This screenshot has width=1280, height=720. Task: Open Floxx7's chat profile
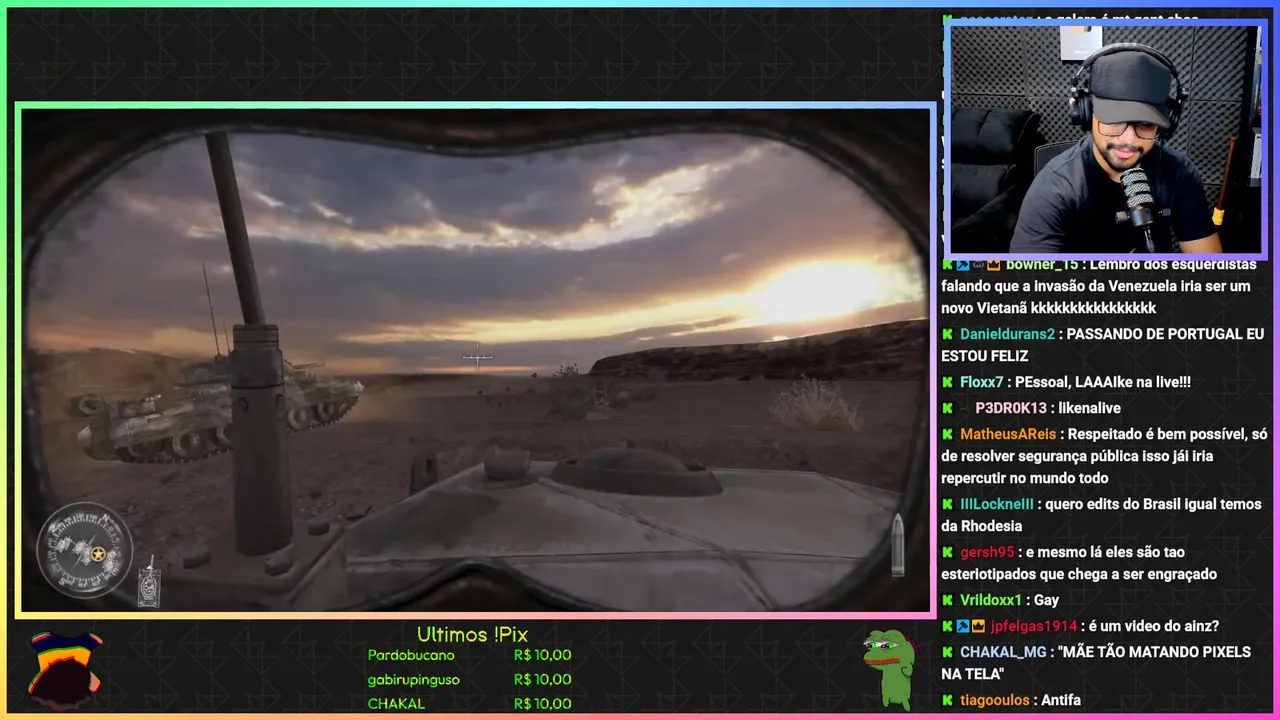point(981,382)
